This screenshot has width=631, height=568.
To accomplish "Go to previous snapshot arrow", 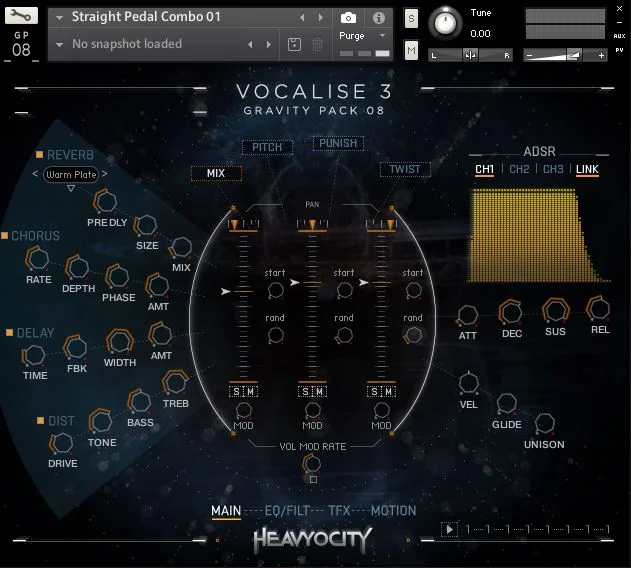I will click(250, 44).
